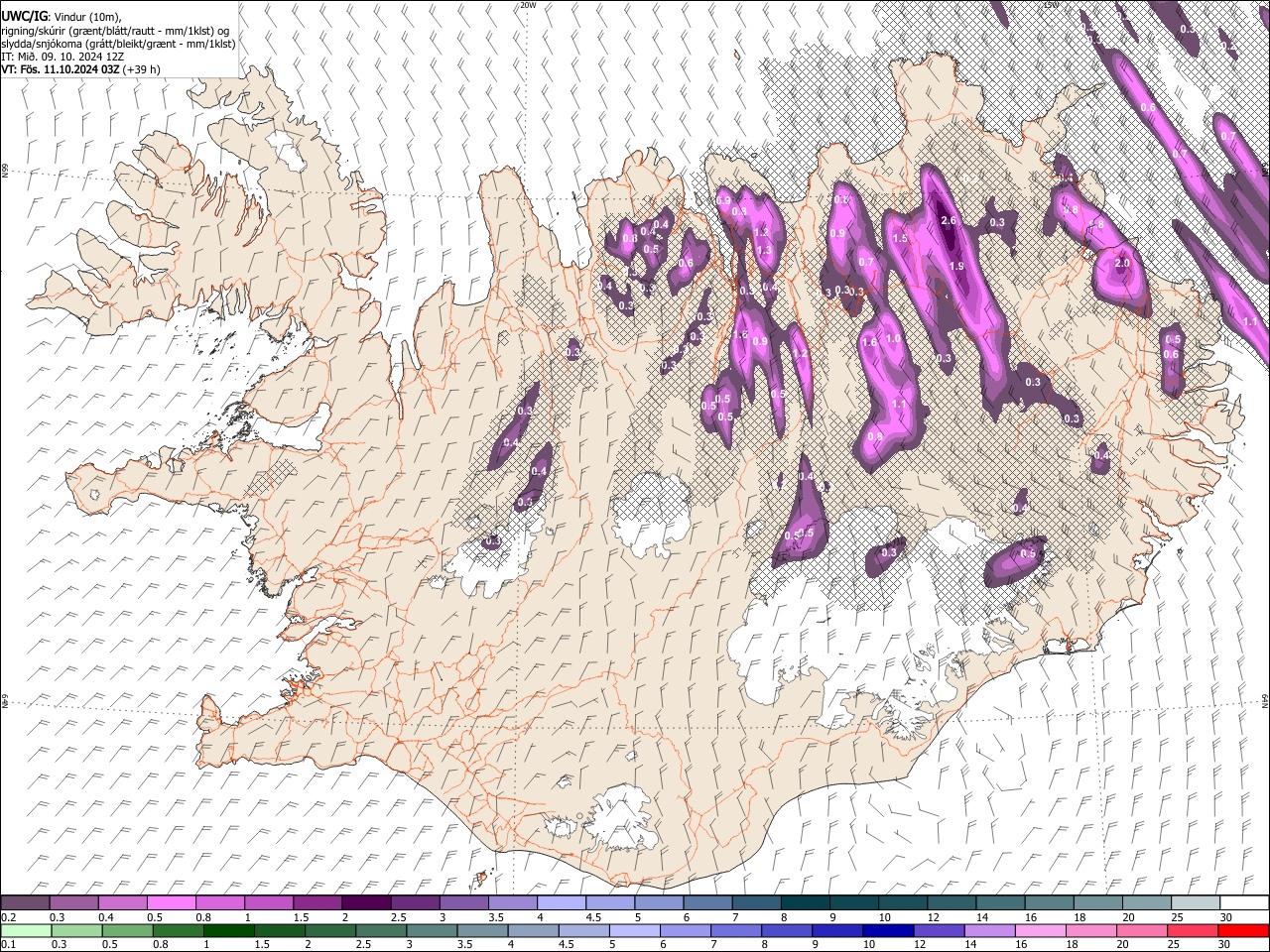The height and width of the screenshot is (952, 1270).
Task: Click the lower legend swatch between 0.1 and 0.3
Action: tap(25, 930)
